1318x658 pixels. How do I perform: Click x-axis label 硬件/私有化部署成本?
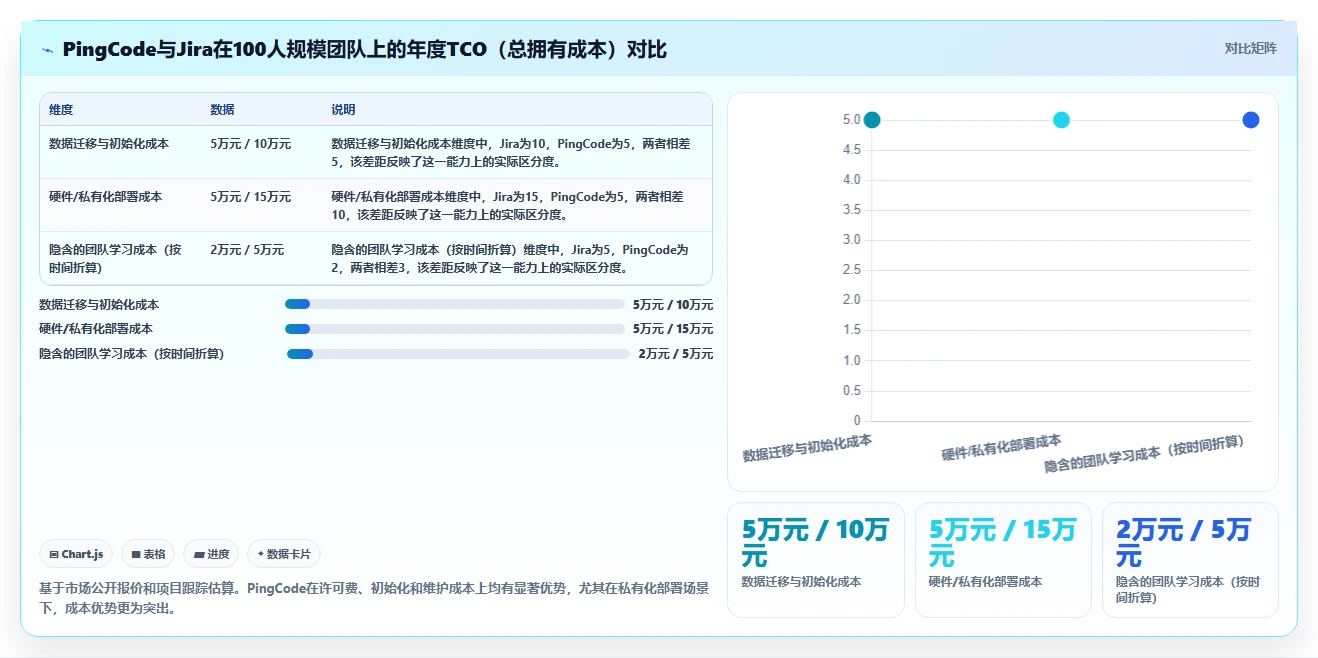(1001, 447)
